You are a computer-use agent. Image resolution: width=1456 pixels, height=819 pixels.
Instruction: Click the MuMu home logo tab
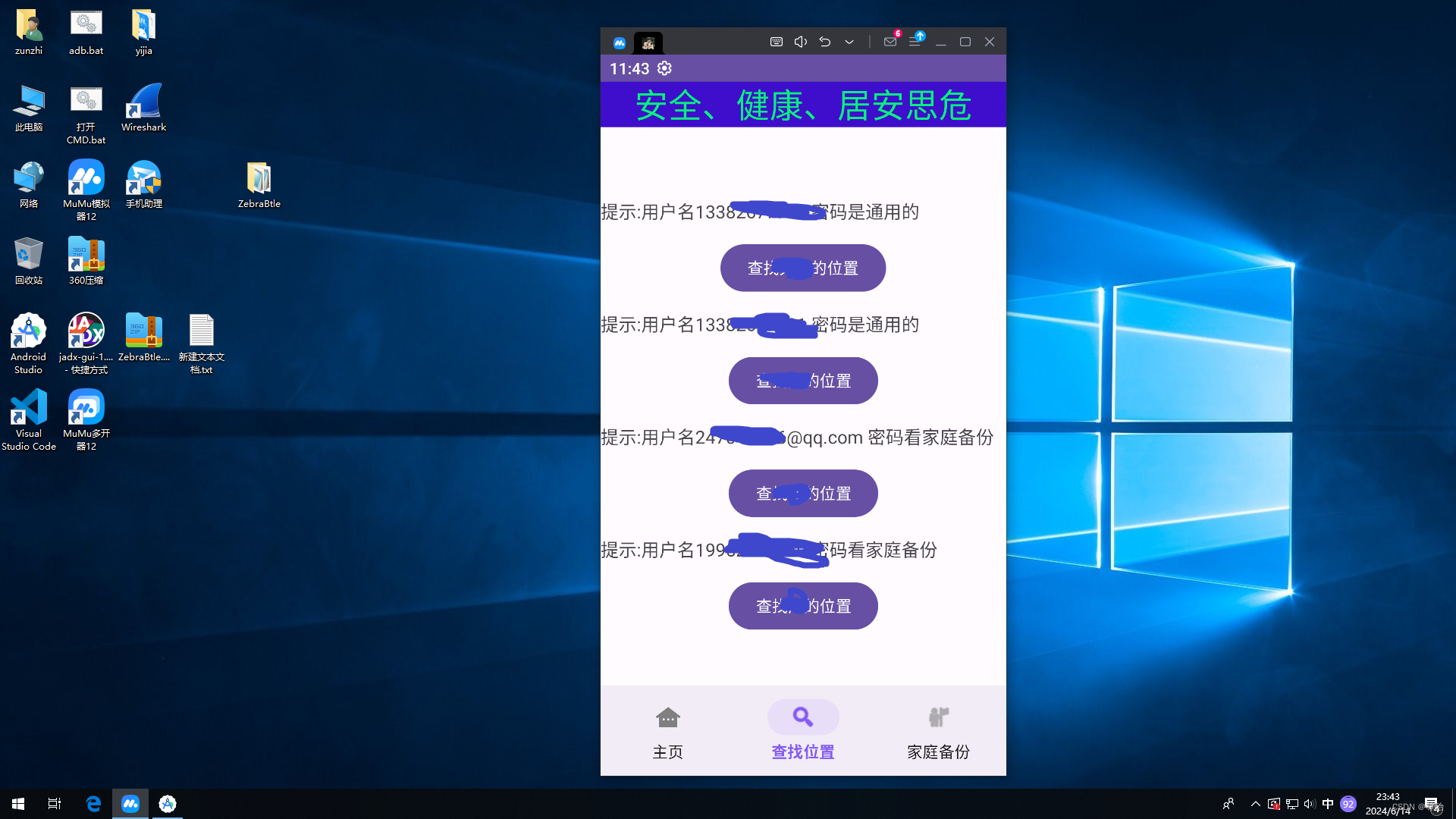(x=620, y=42)
